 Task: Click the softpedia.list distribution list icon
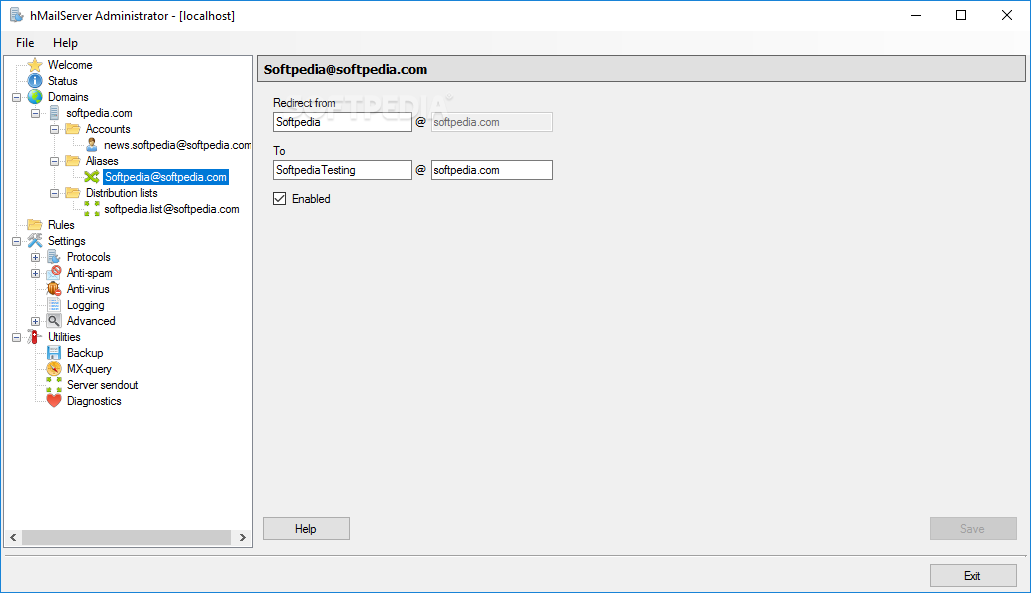(92, 209)
